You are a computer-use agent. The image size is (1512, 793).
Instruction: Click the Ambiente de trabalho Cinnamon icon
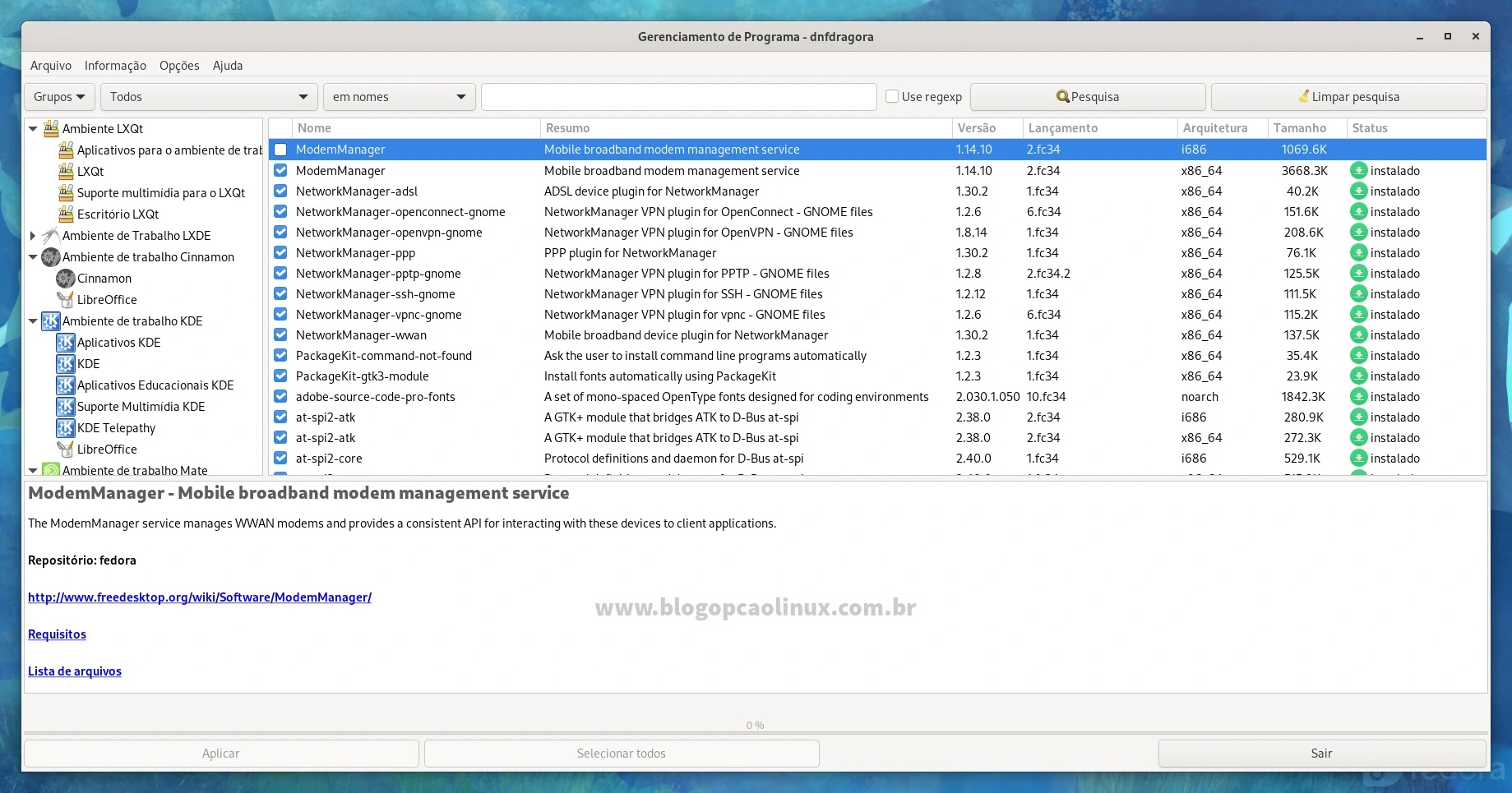click(51, 256)
